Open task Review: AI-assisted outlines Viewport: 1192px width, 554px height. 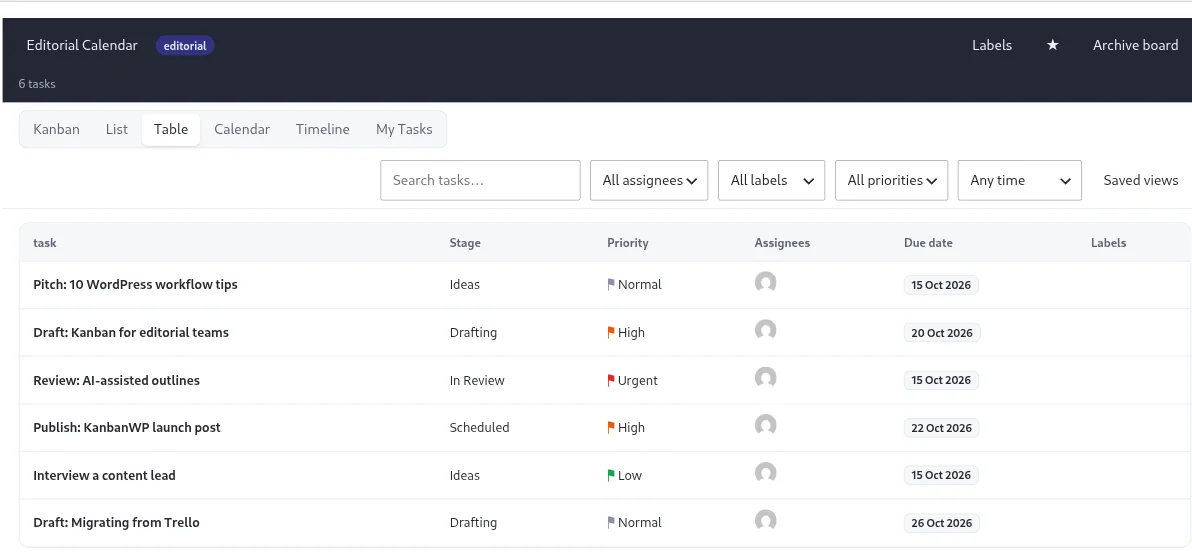click(x=116, y=381)
